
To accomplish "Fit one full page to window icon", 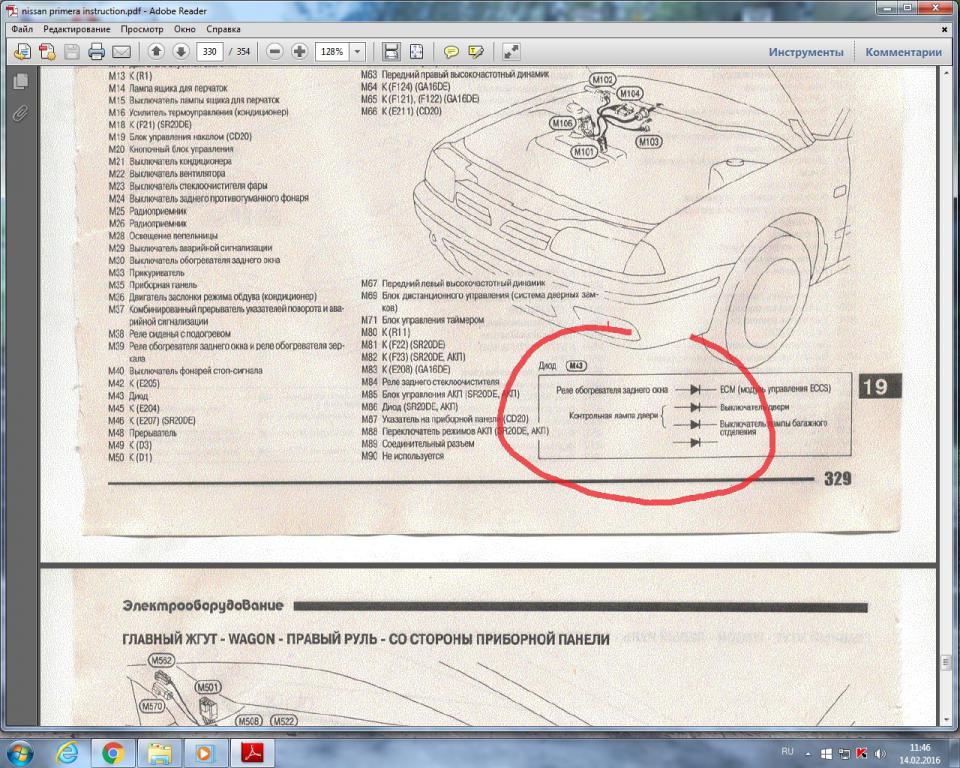I will coord(416,51).
